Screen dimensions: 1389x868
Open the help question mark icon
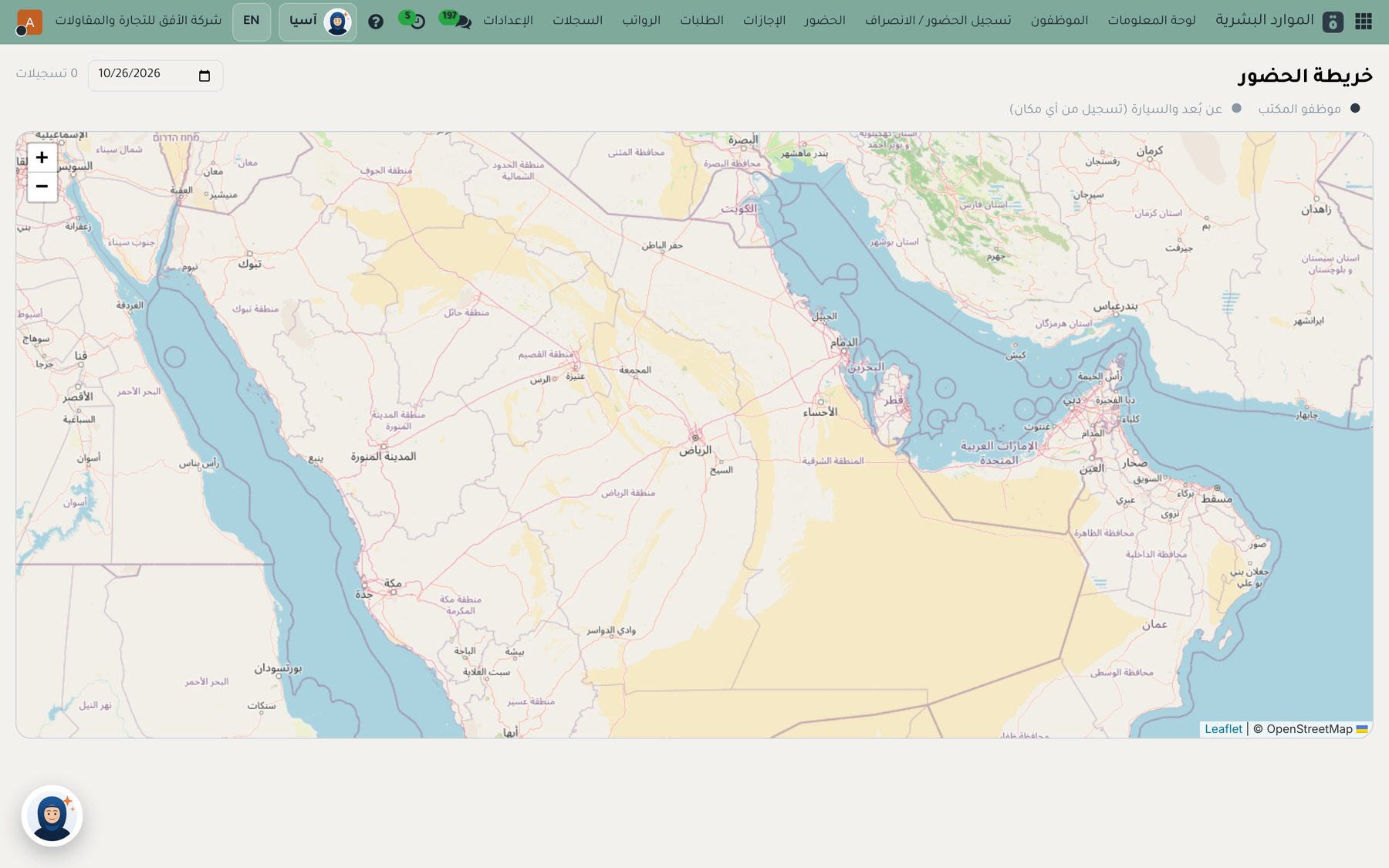(x=376, y=22)
